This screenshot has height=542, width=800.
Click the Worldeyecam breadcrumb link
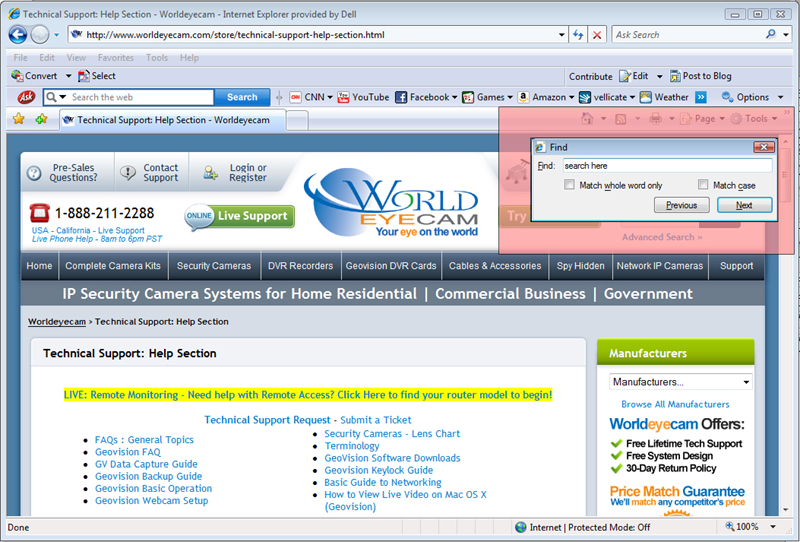57,322
